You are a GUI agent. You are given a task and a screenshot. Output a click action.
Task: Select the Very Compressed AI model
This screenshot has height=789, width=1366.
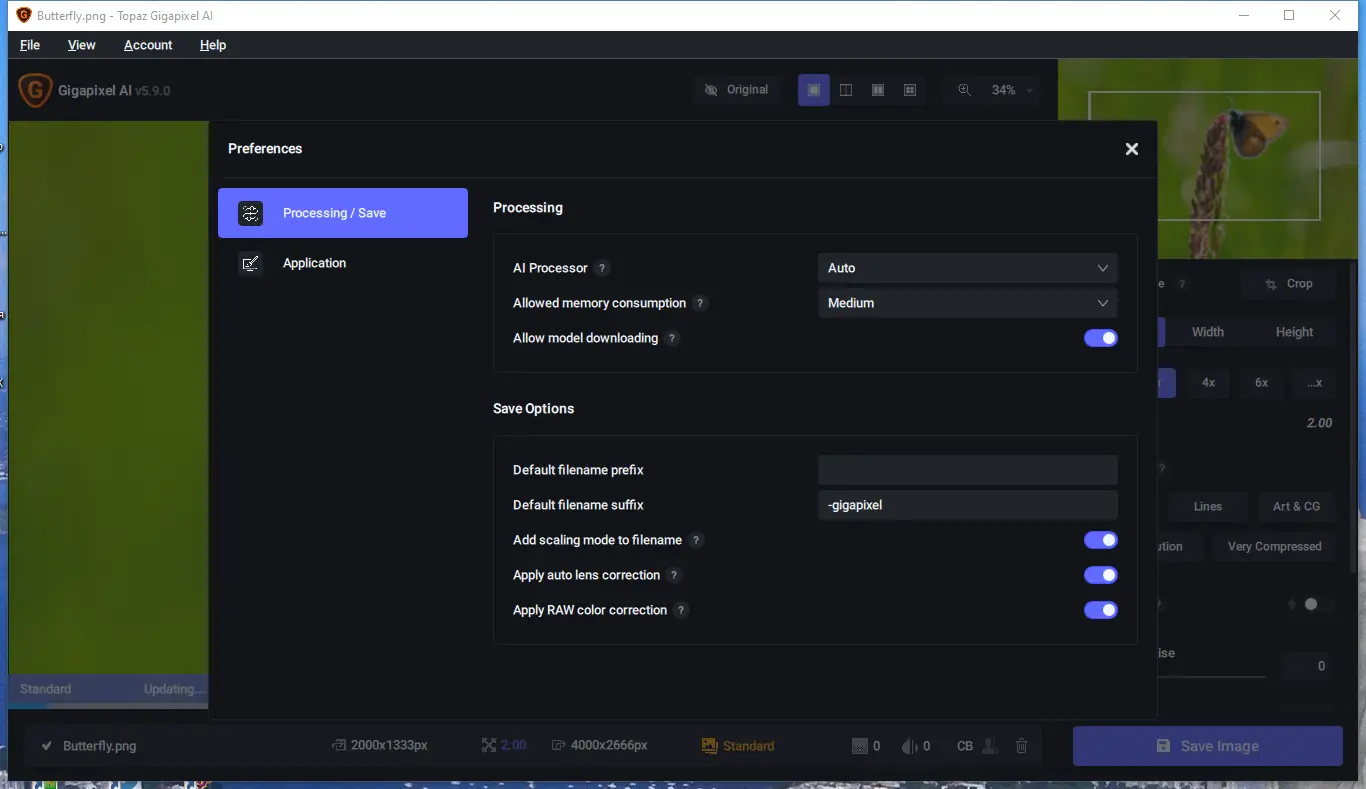[x=1275, y=547]
